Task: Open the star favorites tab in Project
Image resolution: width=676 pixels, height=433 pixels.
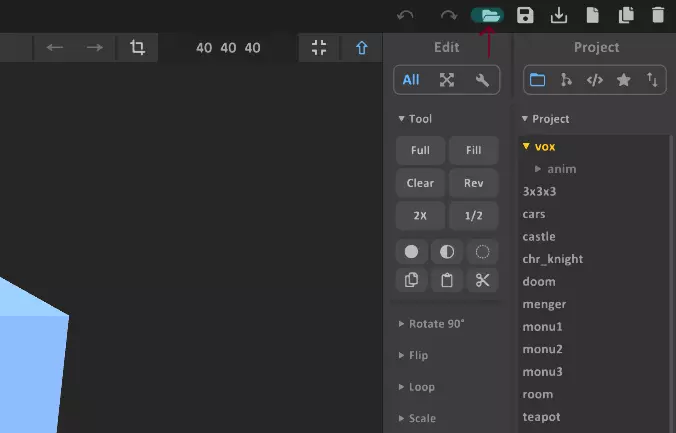Action: click(x=623, y=80)
